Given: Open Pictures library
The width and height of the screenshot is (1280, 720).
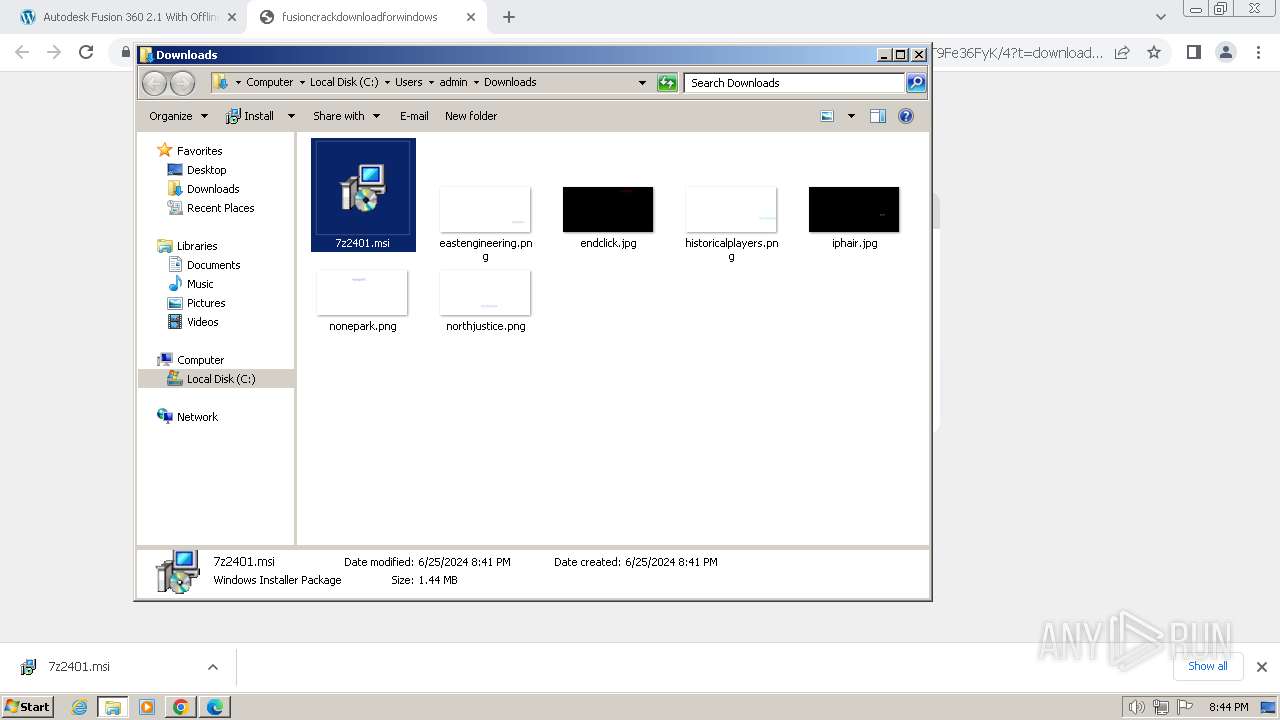Looking at the screenshot, I should point(206,303).
